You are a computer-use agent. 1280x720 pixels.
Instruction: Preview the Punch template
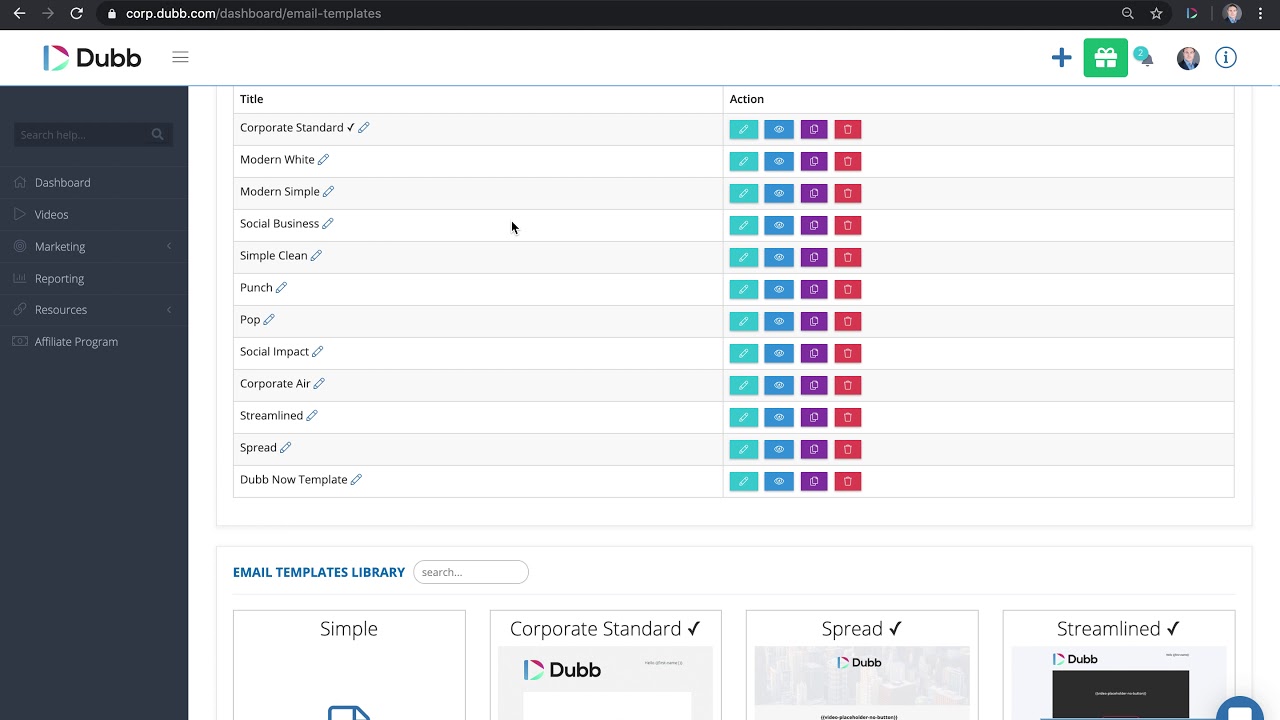click(x=779, y=289)
